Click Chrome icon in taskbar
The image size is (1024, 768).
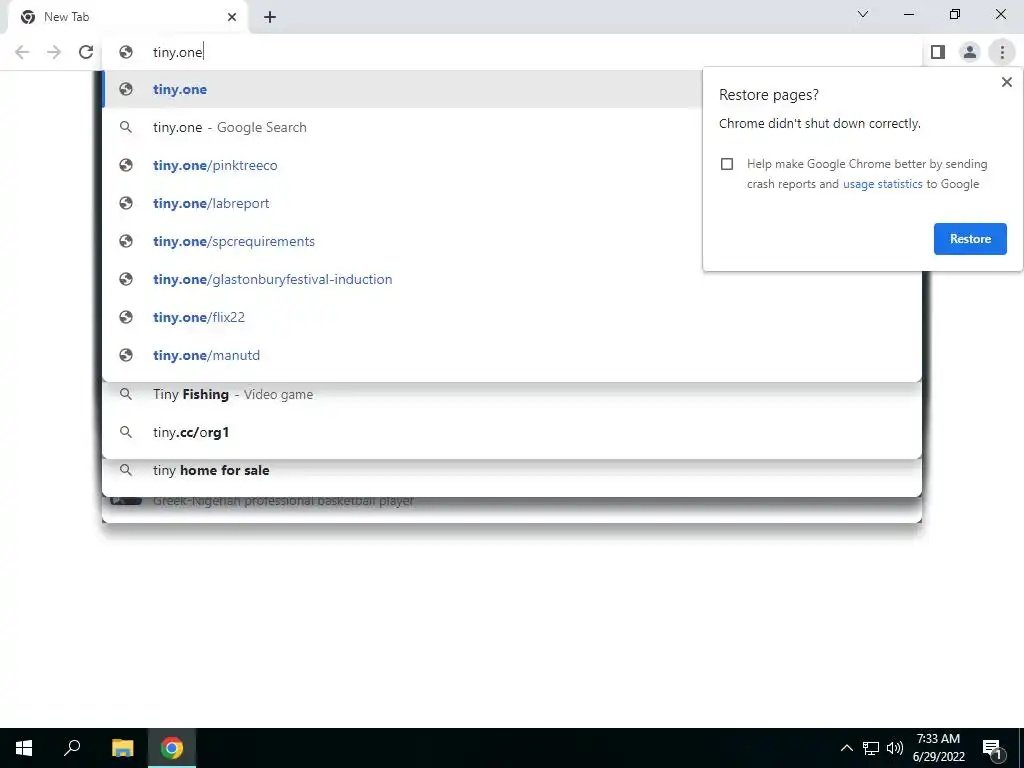[x=172, y=748]
